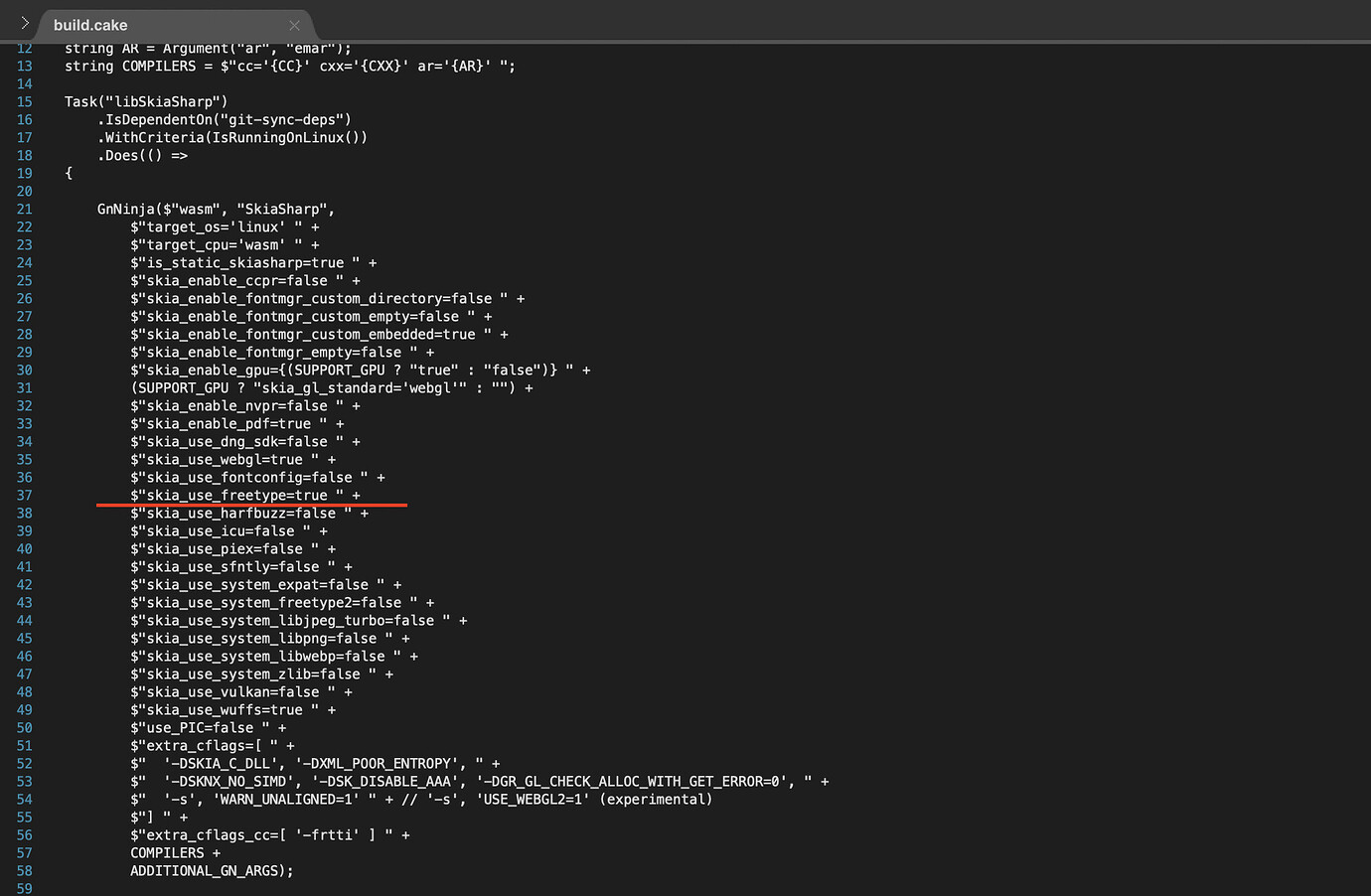Click the WithCriteria(IsRunningOnLinux()) expression
The image size is (1371, 896).
[x=228, y=137]
